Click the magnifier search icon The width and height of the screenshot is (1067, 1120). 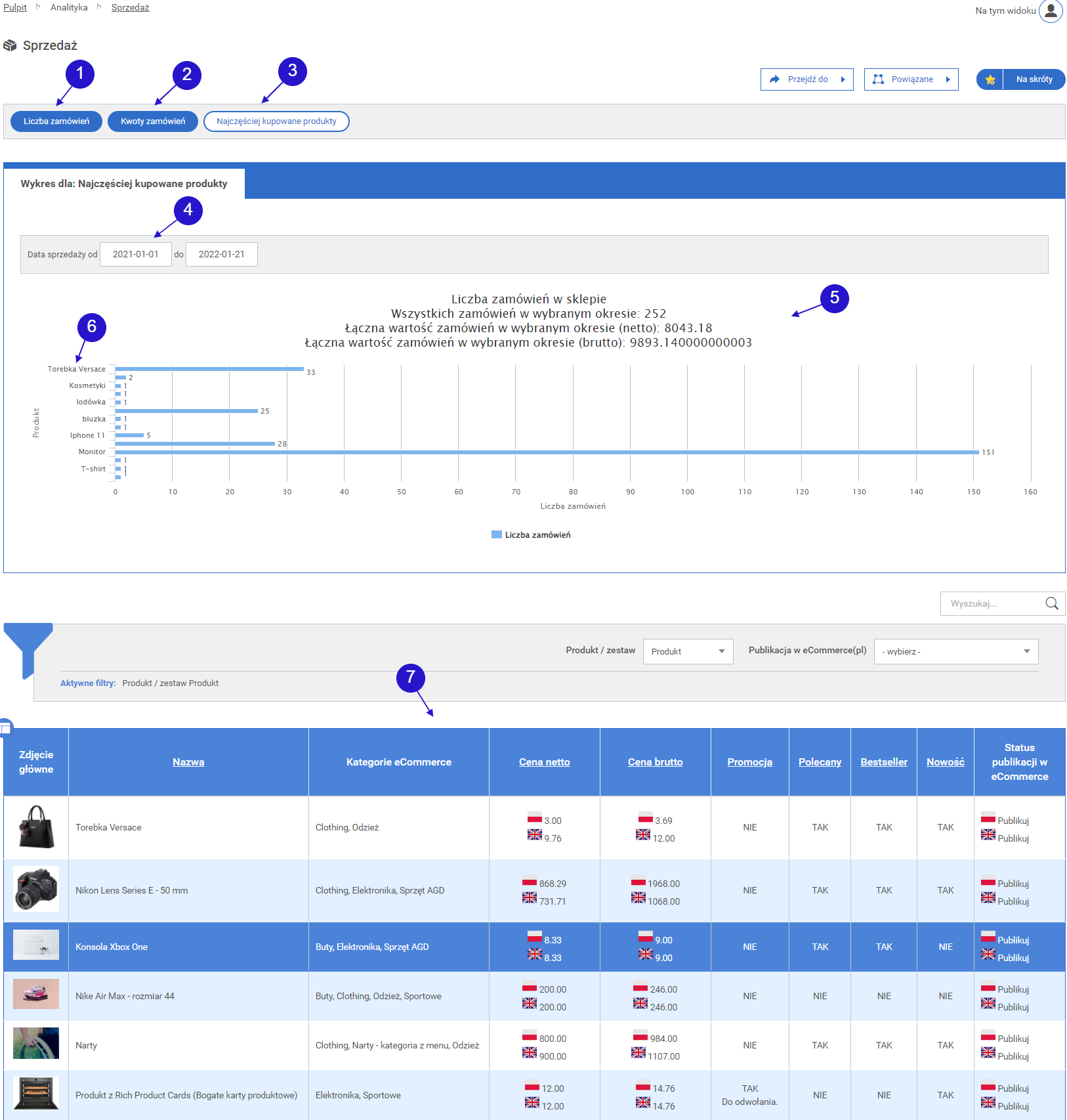coord(1051,603)
